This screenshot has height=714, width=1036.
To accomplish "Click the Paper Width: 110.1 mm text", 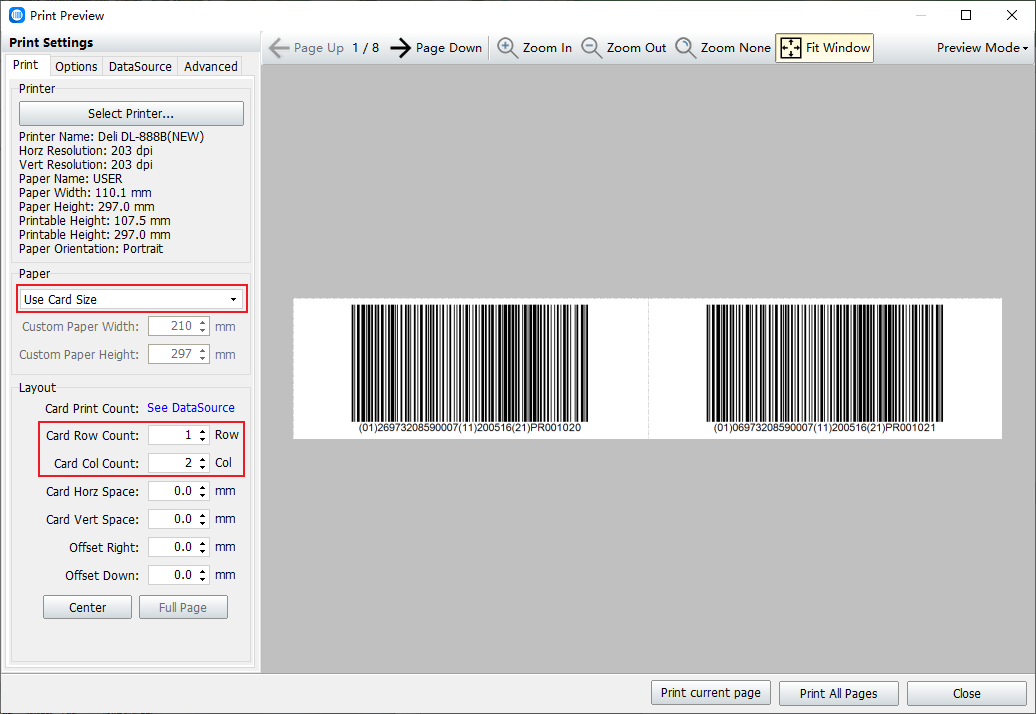I will click(x=85, y=193).
